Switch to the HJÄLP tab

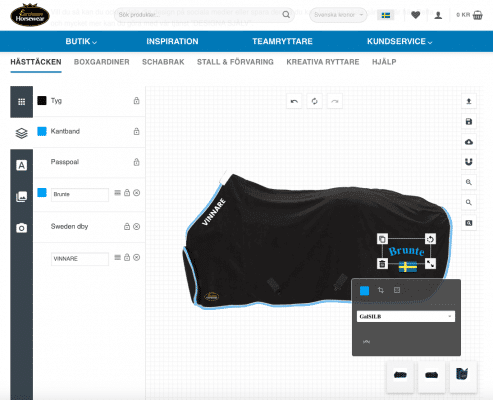click(384, 62)
